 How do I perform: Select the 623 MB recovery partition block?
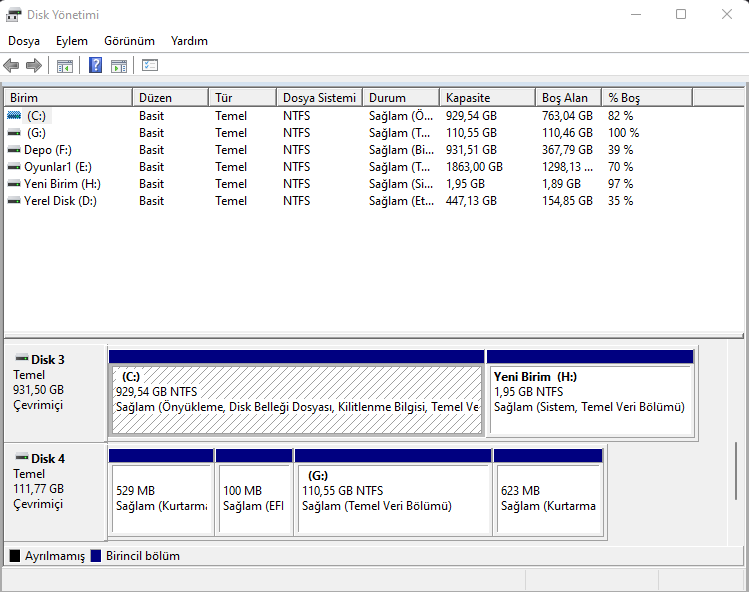tap(548, 492)
